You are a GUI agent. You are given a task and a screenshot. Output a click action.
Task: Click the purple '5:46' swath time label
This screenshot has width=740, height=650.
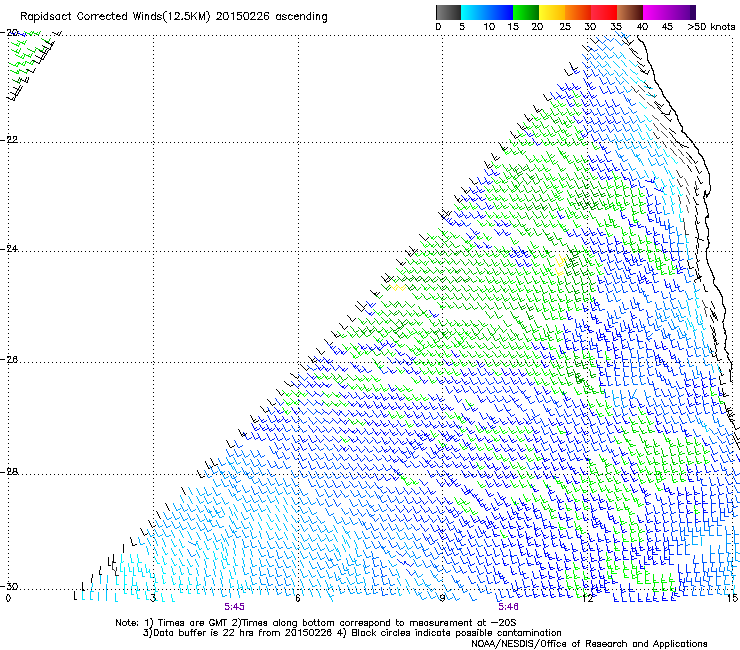tap(508, 607)
